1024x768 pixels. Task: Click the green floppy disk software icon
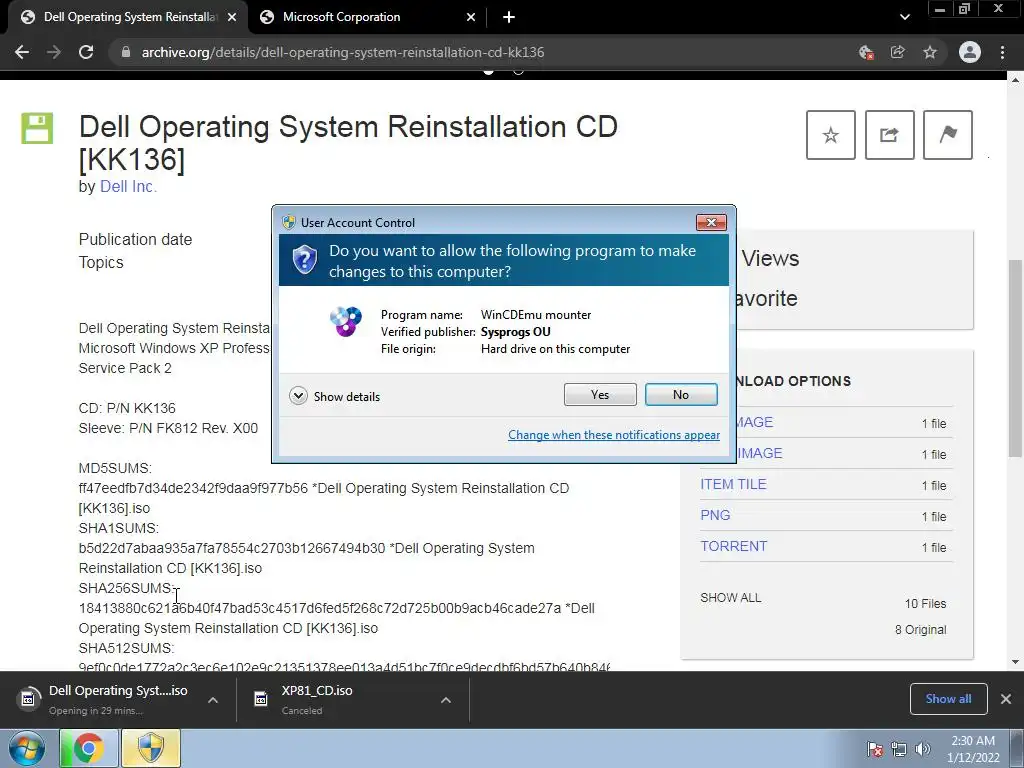pos(37,128)
